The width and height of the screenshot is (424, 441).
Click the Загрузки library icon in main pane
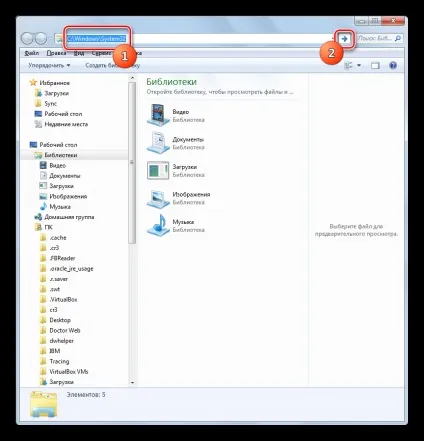[158, 170]
